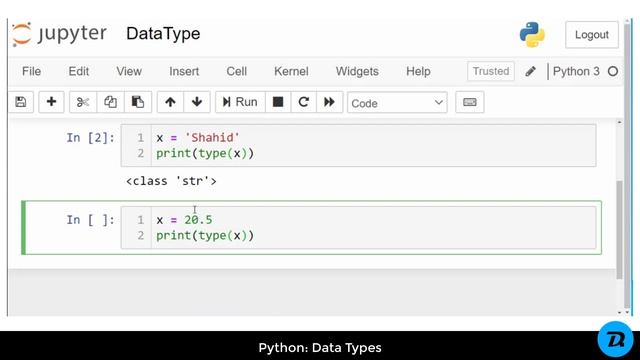
Task: Click the Trusted notebook button
Action: pos(491,71)
